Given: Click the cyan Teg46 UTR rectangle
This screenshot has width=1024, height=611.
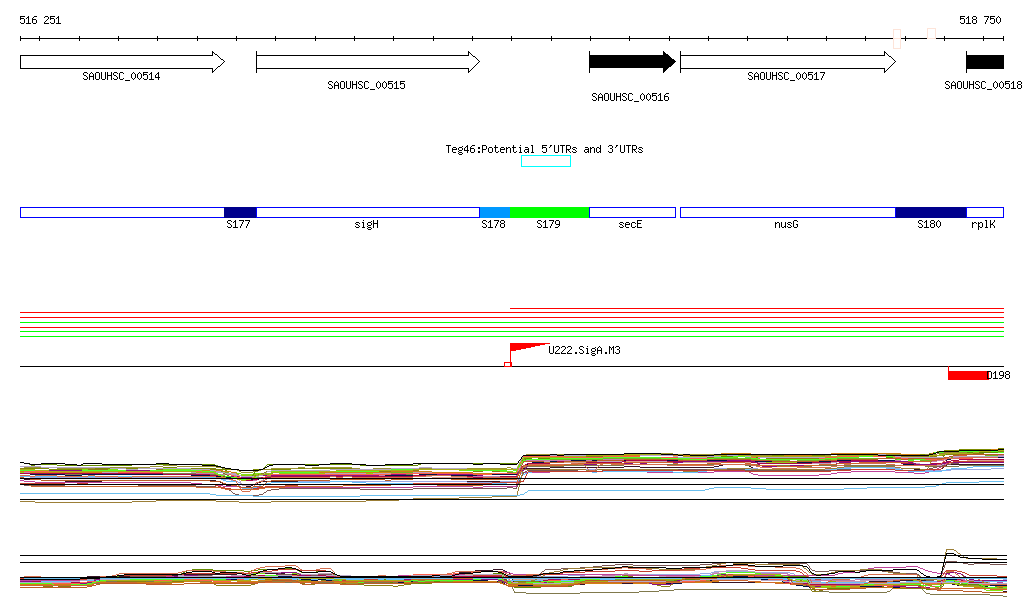Looking at the screenshot, I should 546,161.
